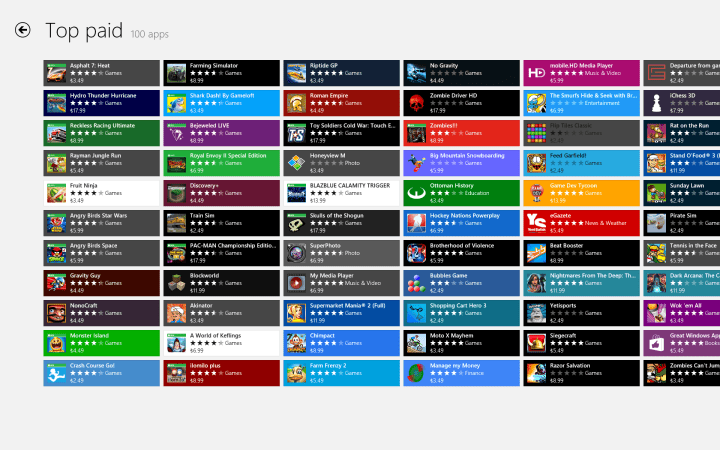Viewport: 720px width, 450px height.
Task: Open the Asphalt 7: Heat app icon
Action: pyautogui.click(x=56, y=73)
